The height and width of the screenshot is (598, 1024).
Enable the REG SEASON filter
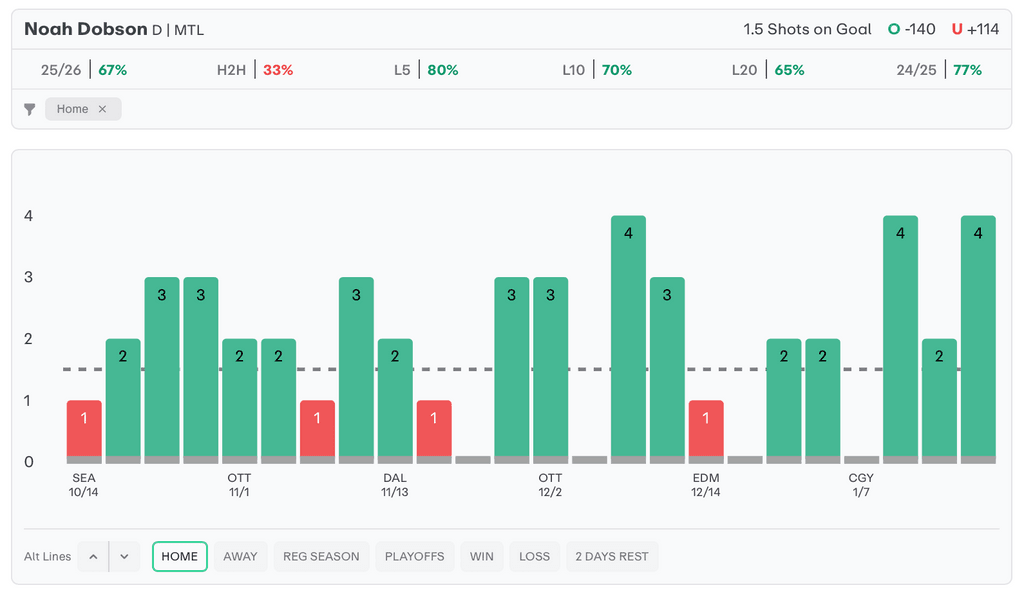click(321, 556)
